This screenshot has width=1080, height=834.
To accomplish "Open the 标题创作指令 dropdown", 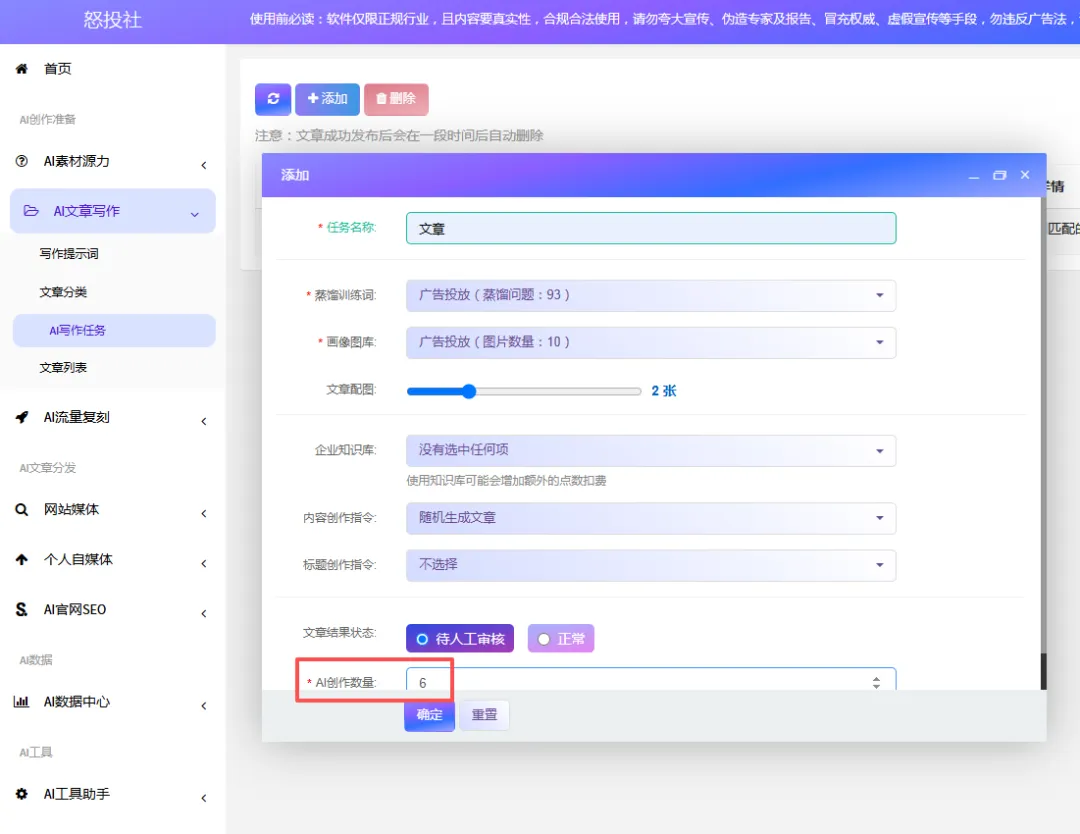I will pyautogui.click(x=650, y=566).
